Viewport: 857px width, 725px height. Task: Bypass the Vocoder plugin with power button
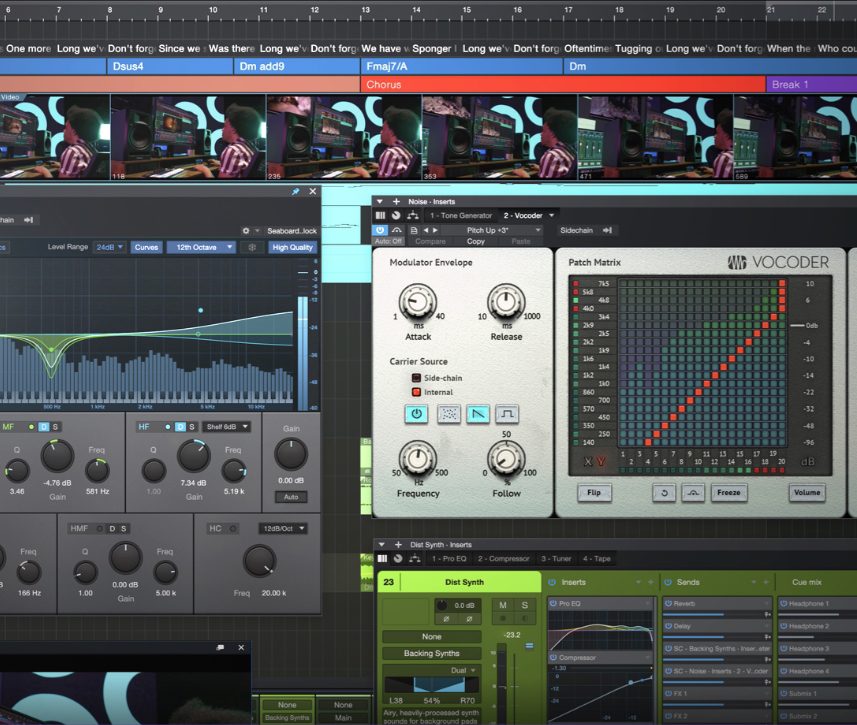(380, 230)
